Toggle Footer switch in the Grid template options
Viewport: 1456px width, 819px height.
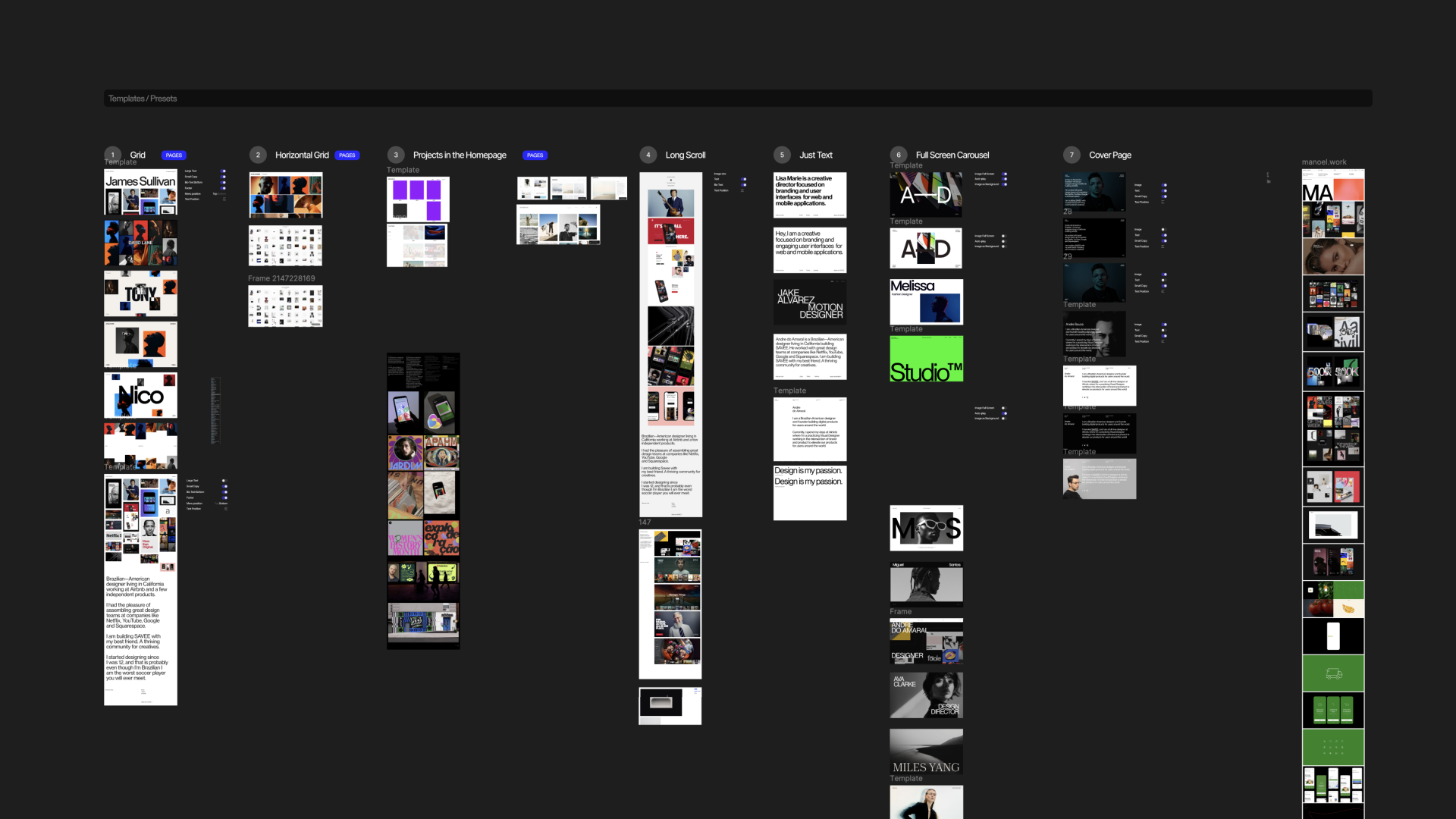click(223, 188)
